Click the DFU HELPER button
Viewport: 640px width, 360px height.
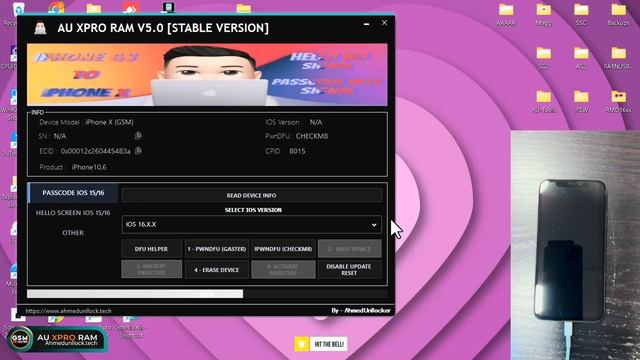point(151,249)
